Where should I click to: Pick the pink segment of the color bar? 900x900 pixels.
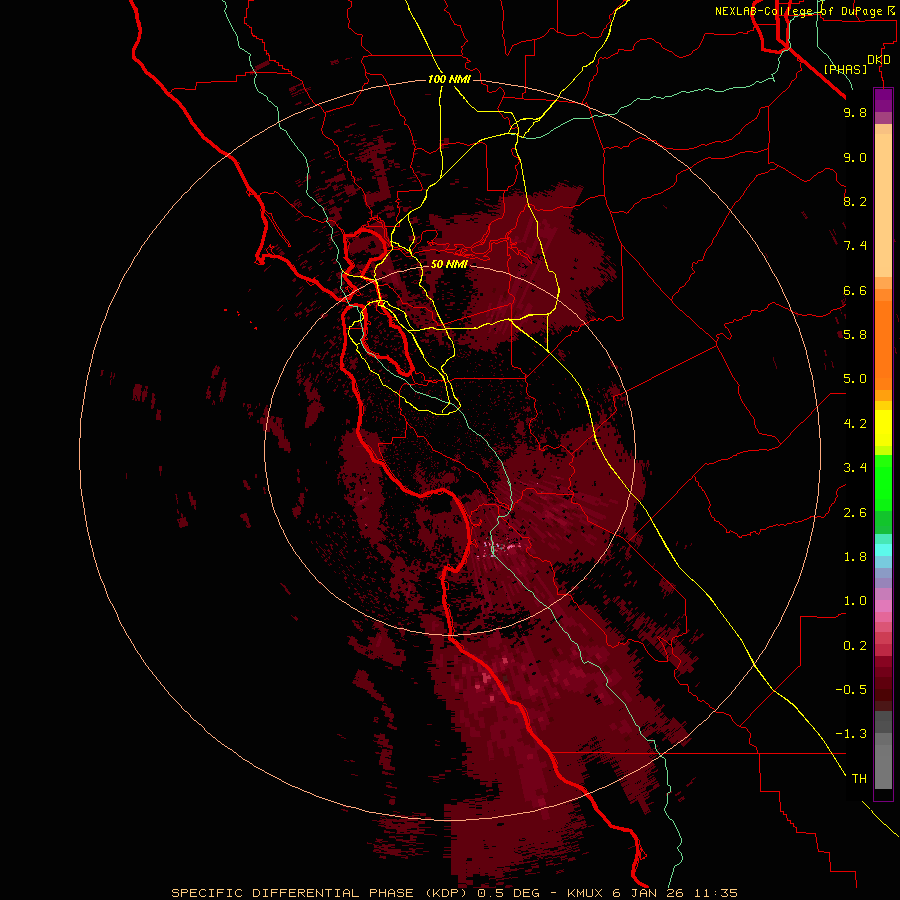pyautogui.click(x=883, y=606)
